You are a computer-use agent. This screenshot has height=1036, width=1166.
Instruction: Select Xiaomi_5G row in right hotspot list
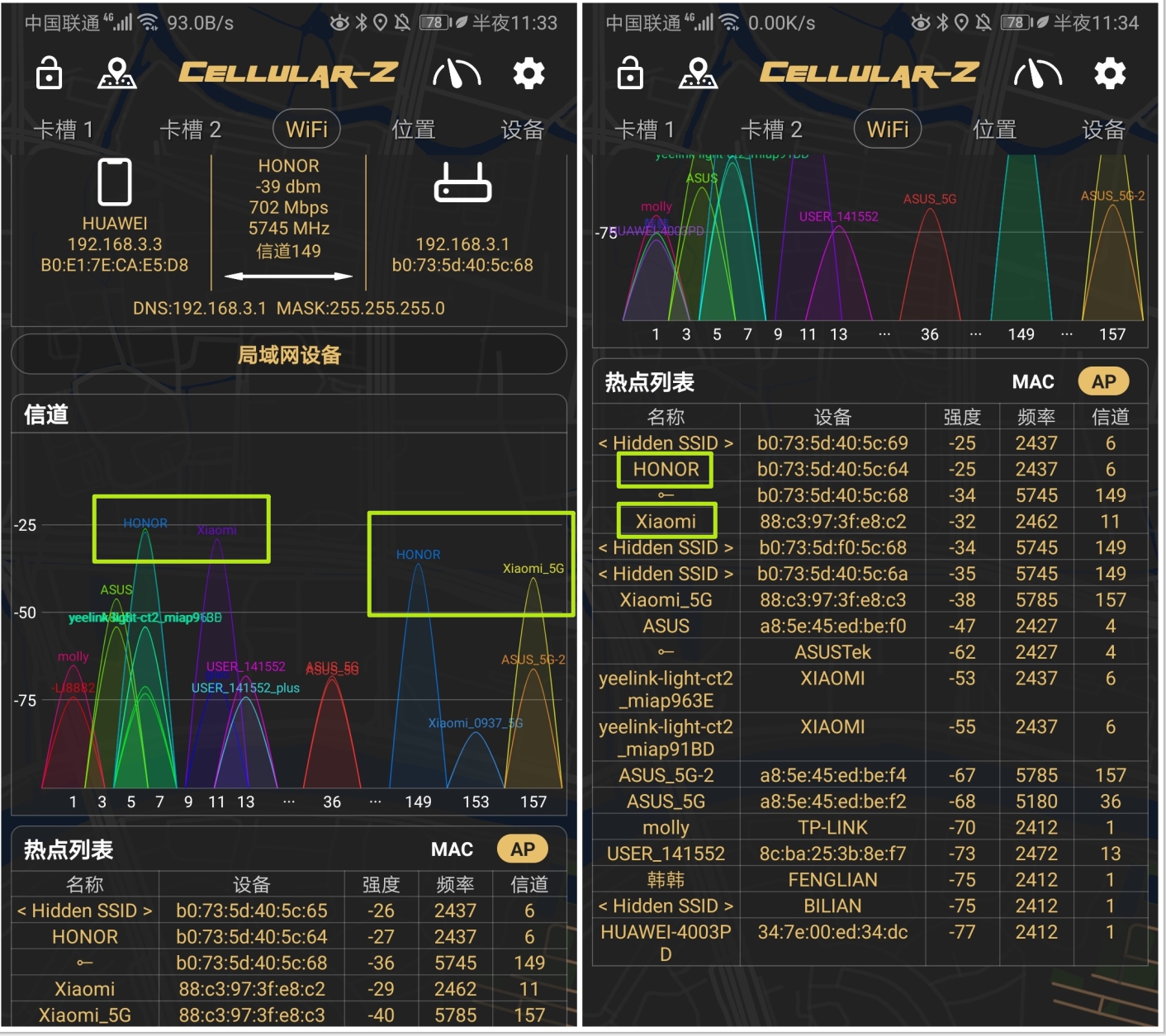[870, 600]
